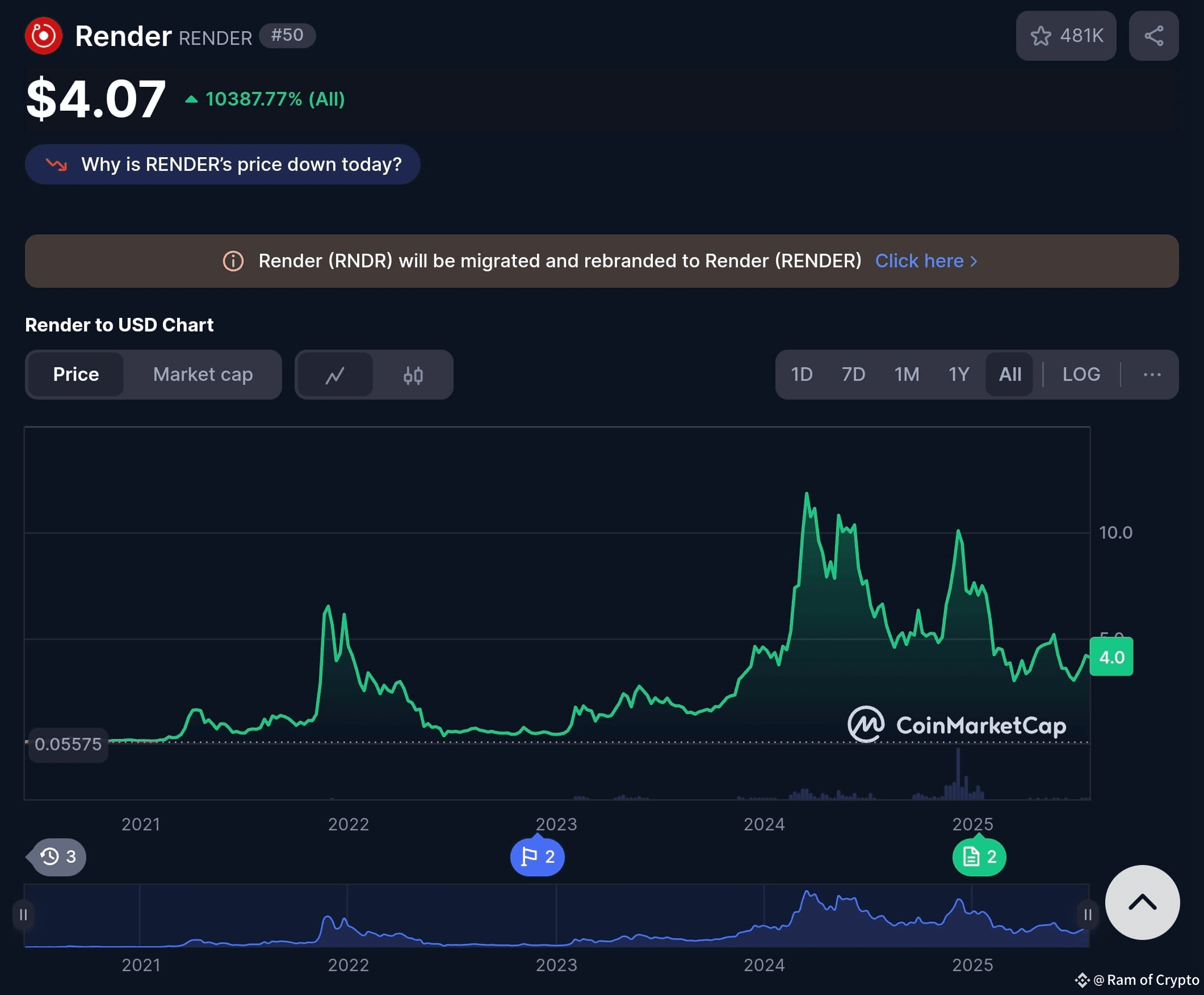Open the share icon button
This screenshot has width=1204, height=995.
pyautogui.click(x=1153, y=36)
